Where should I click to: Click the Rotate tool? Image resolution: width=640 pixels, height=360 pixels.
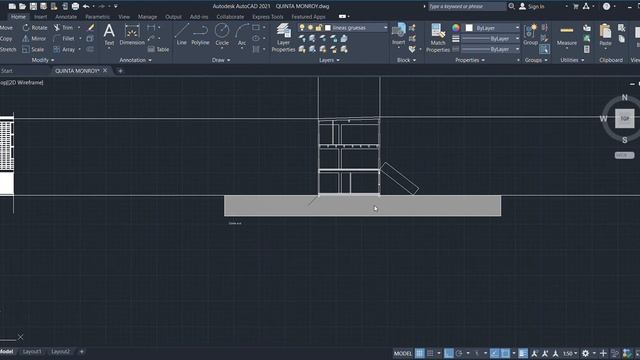coord(35,27)
